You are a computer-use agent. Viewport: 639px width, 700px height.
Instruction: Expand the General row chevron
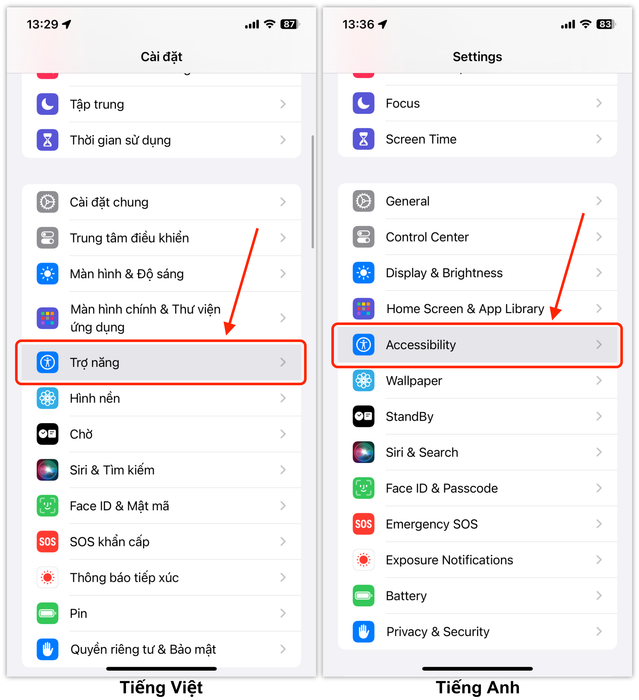coord(599,201)
